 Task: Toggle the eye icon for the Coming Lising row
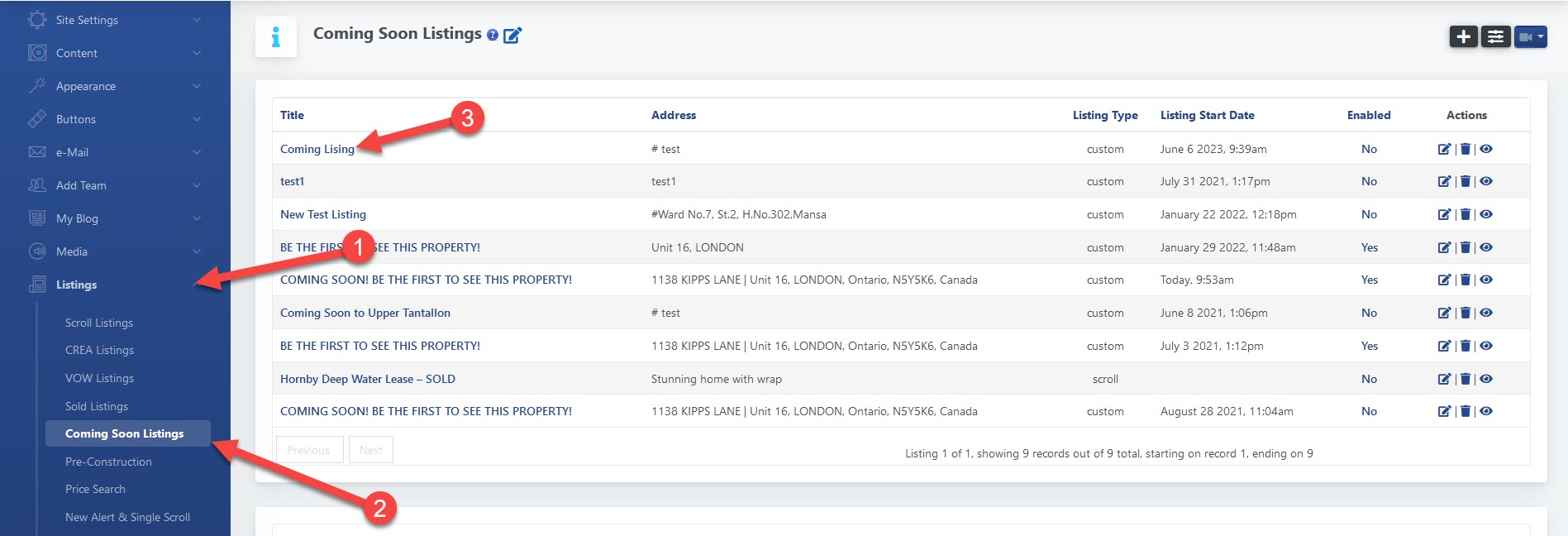tap(1486, 149)
